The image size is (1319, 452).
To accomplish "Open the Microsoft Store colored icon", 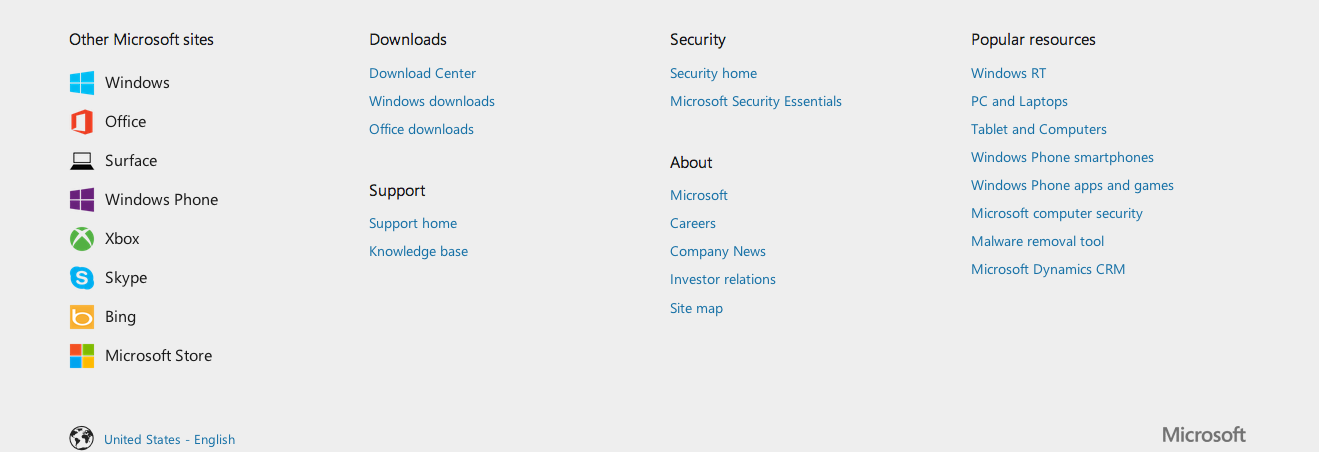I will click(x=82, y=356).
